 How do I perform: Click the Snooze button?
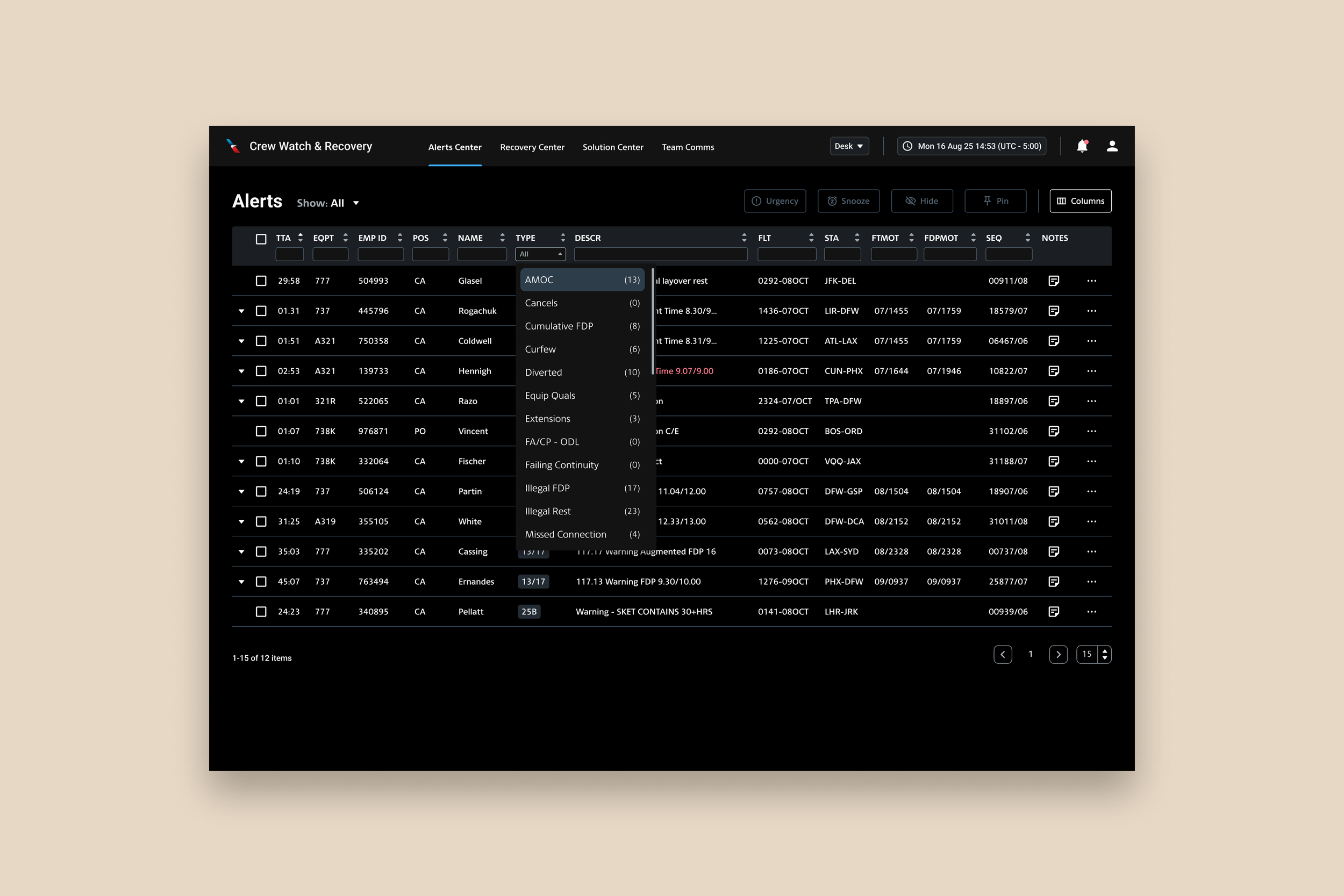[x=848, y=201]
